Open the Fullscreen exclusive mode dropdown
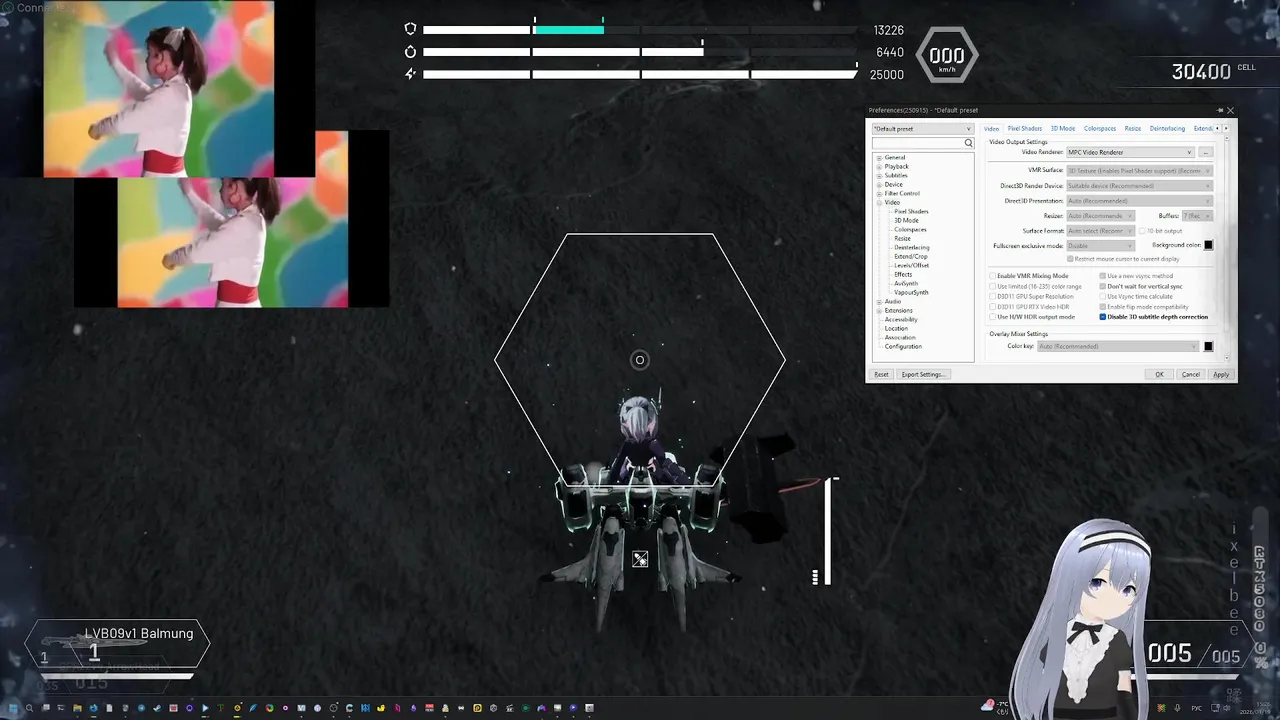Image resolution: width=1280 pixels, height=720 pixels. pyautogui.click(x=1100, y=245)
